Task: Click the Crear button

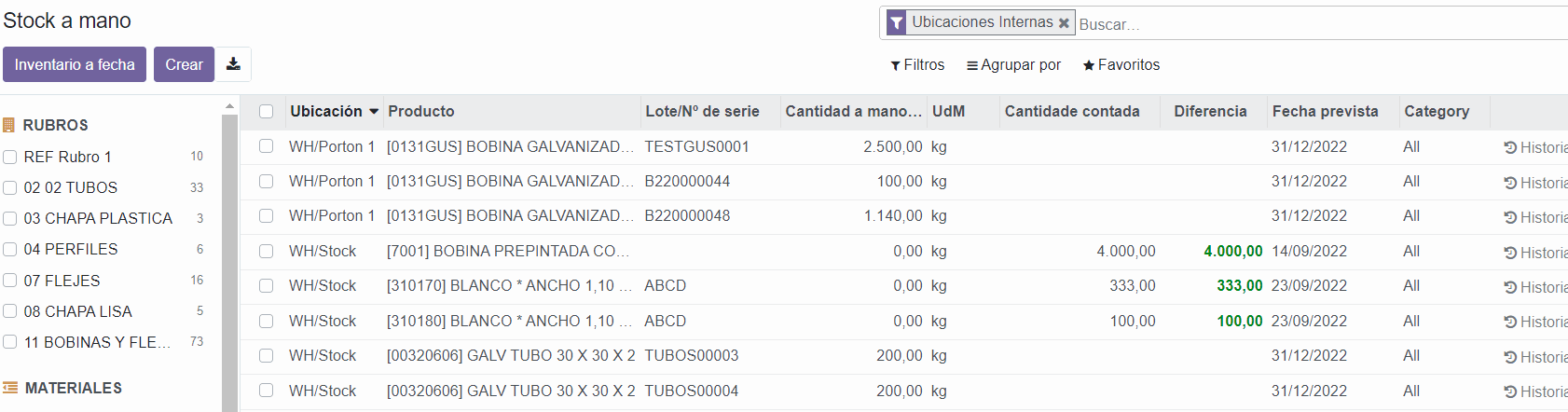Action: pyautogui.click(x=184, y=64)
